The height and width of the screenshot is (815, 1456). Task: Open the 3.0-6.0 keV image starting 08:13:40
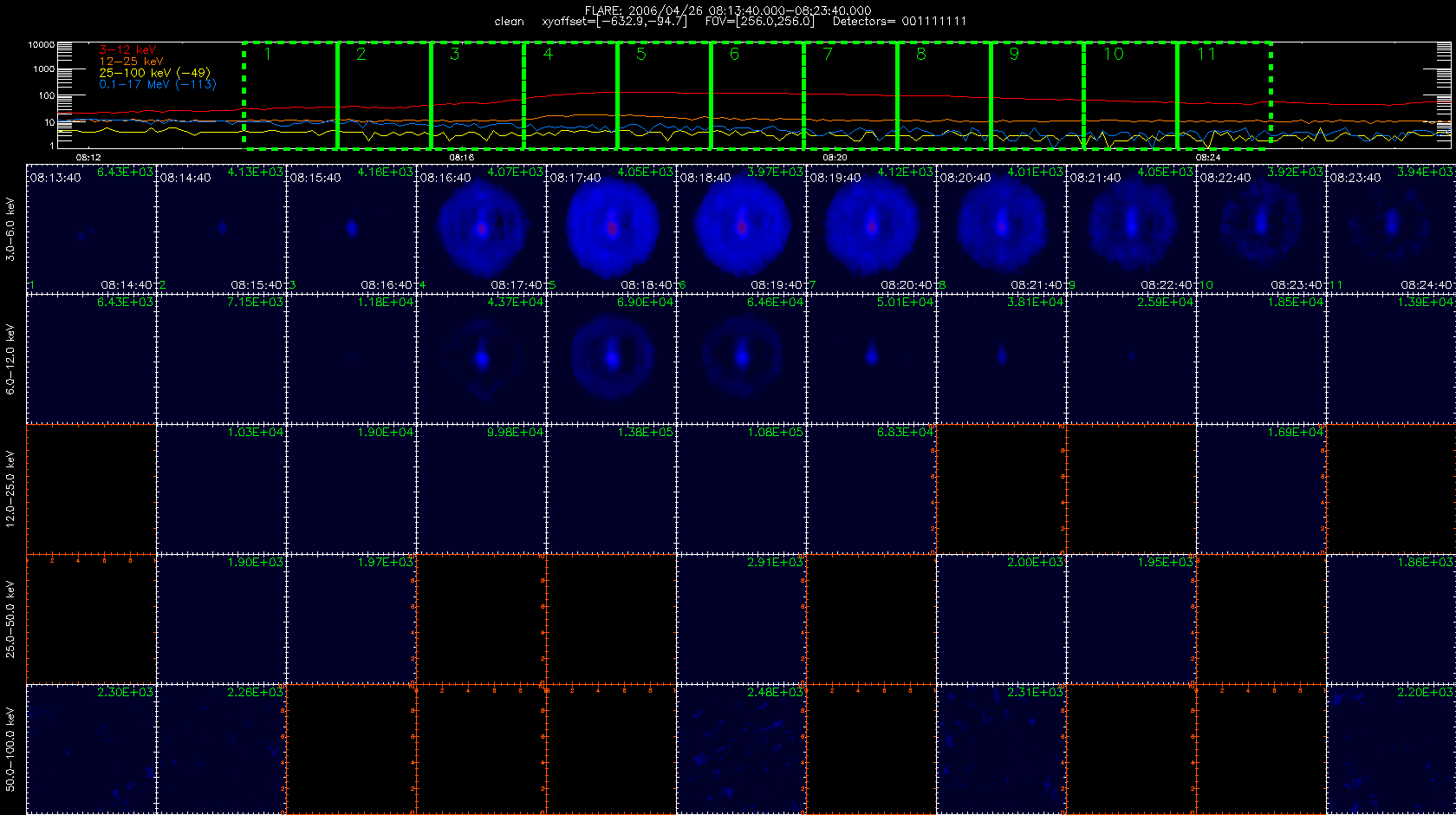click(91, 229)
